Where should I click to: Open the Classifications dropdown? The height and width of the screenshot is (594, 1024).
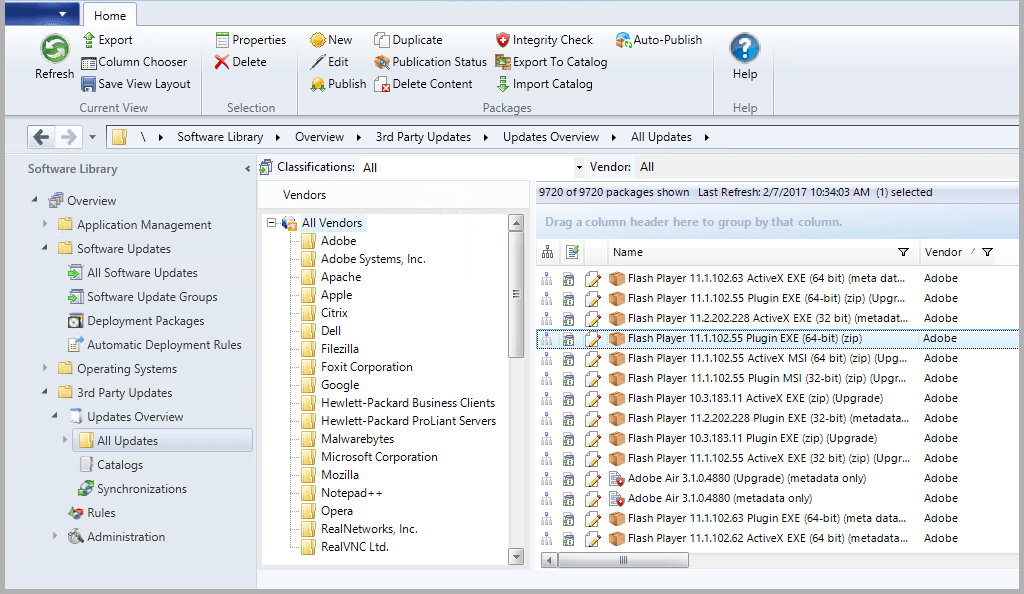click(x=579, y=168)
